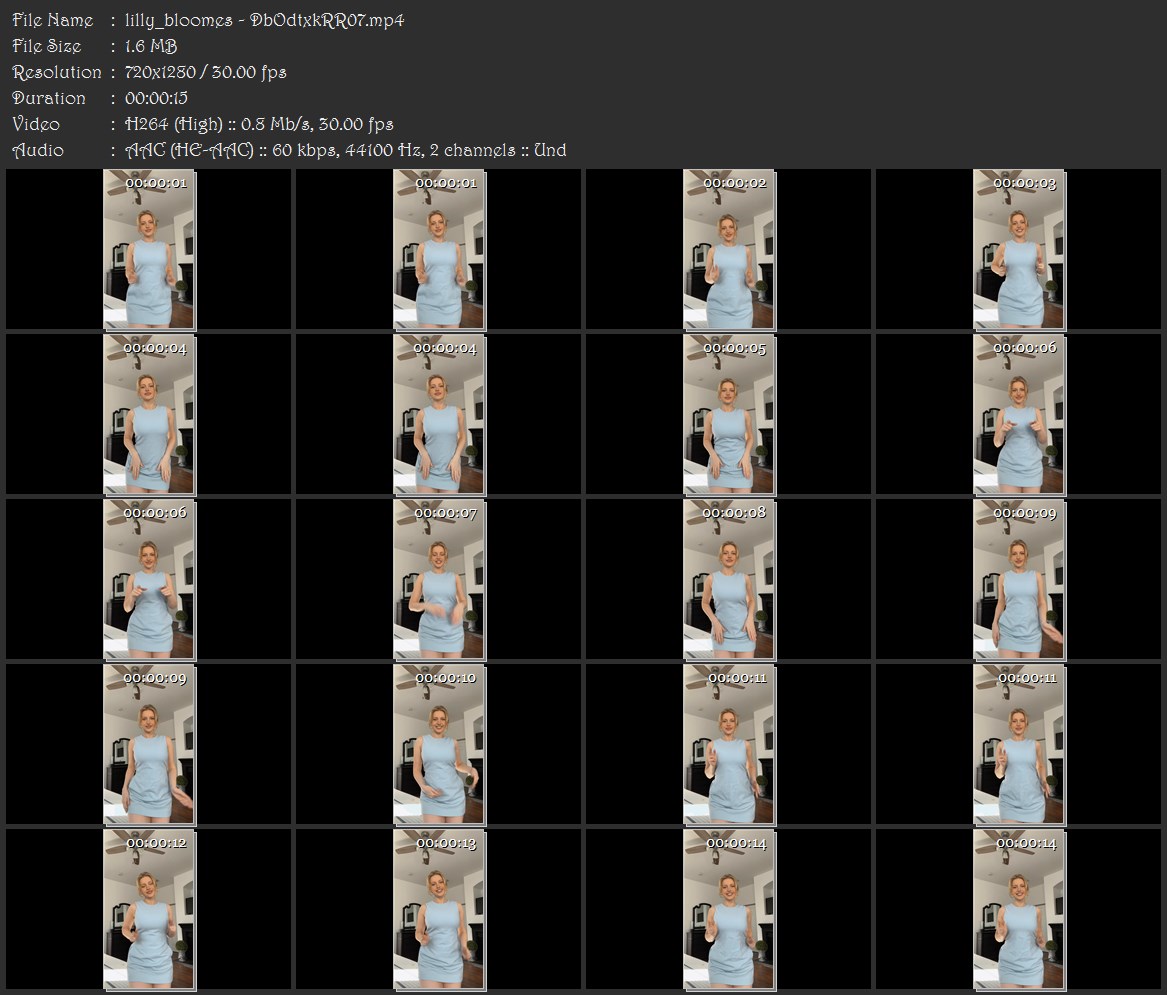
Task: Click the Duration value text
Action: pyautogui.click(x=156, y=98)
